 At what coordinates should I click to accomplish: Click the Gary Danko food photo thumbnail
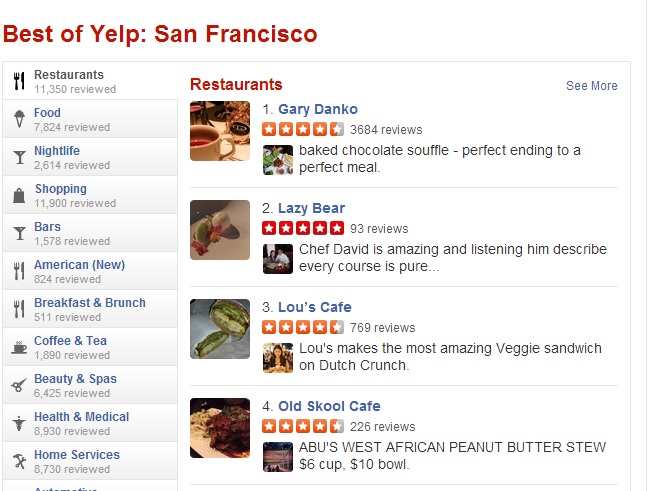220,131
